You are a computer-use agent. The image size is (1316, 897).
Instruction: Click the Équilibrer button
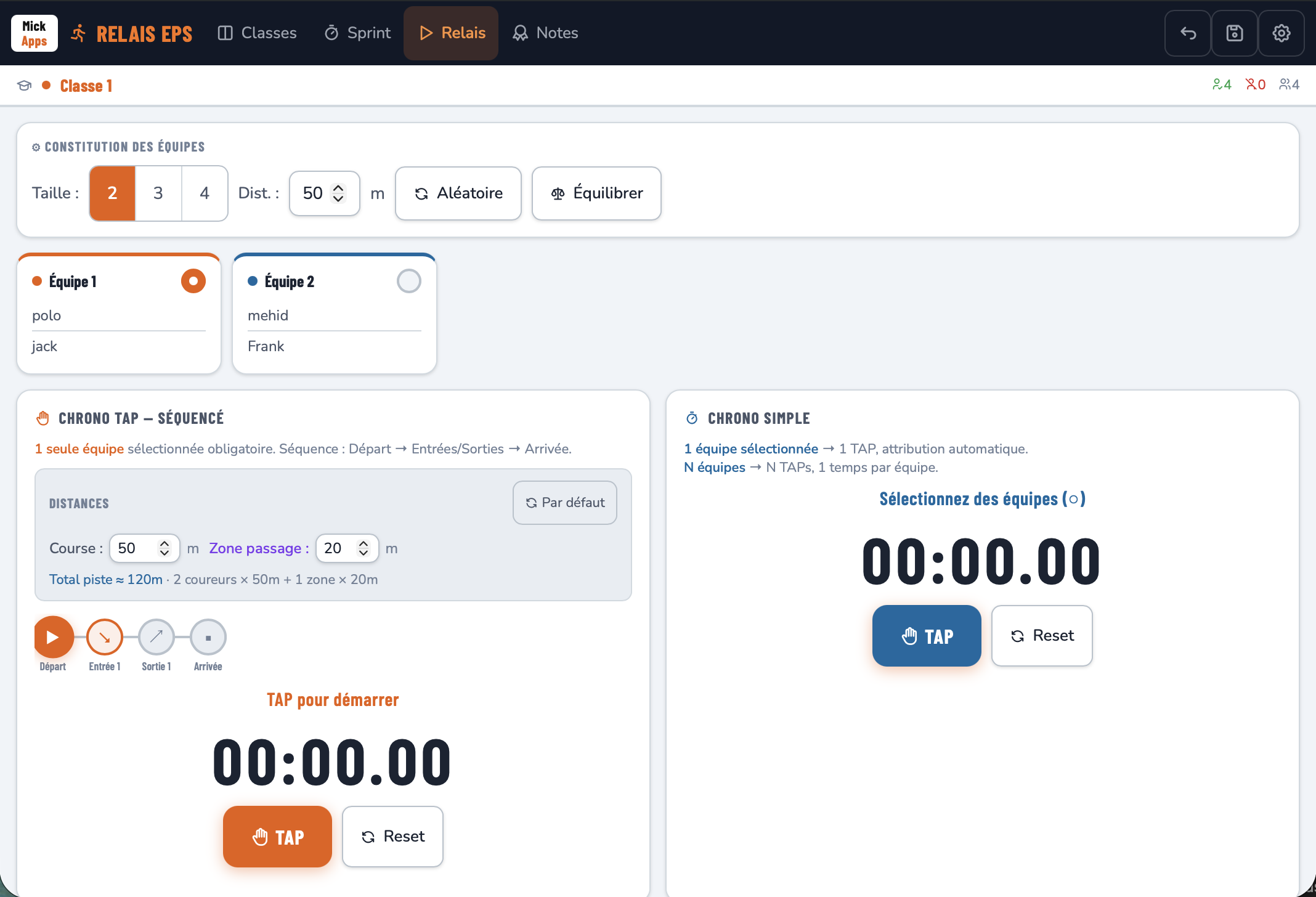pyautogui.click(x=596, y=193)
